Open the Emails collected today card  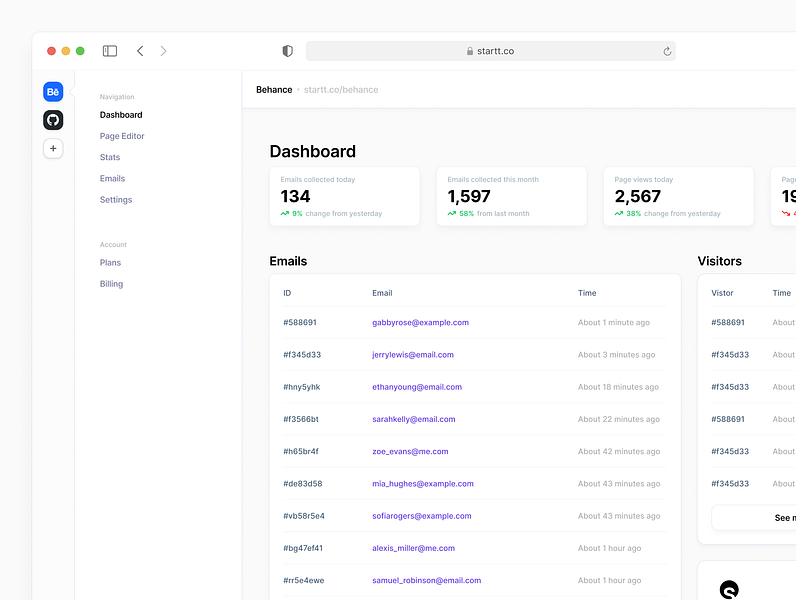[345, 196]
